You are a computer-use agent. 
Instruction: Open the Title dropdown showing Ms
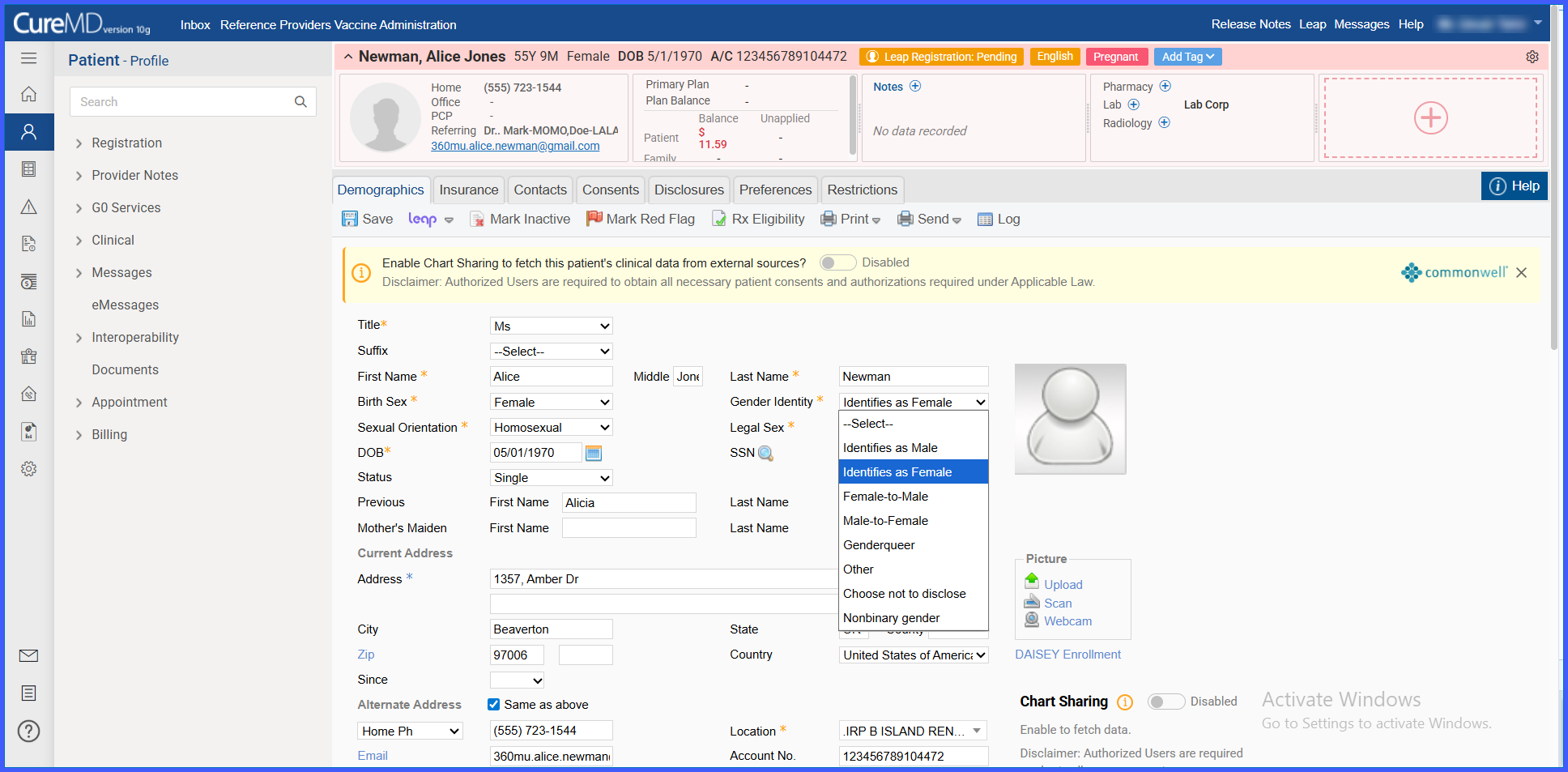[552, 326]
